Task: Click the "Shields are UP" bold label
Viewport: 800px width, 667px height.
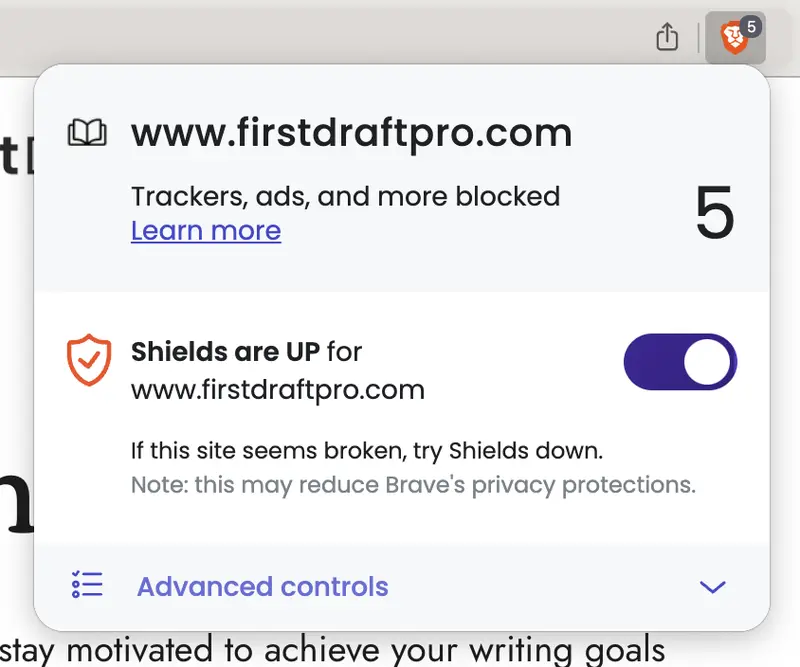Action: [x=226, y=352]
